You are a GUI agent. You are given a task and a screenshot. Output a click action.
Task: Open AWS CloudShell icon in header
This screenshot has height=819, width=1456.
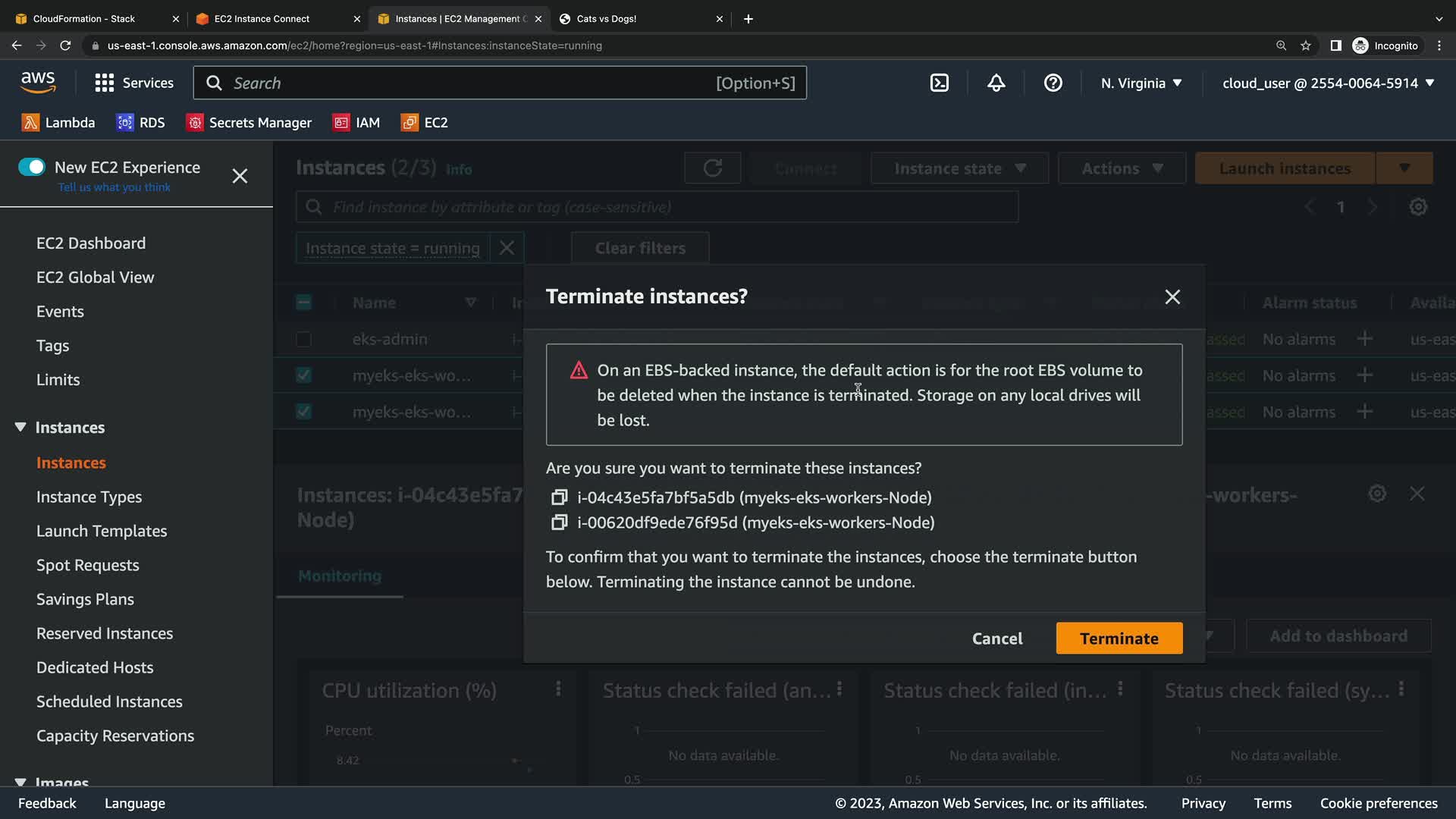point(939,83)
